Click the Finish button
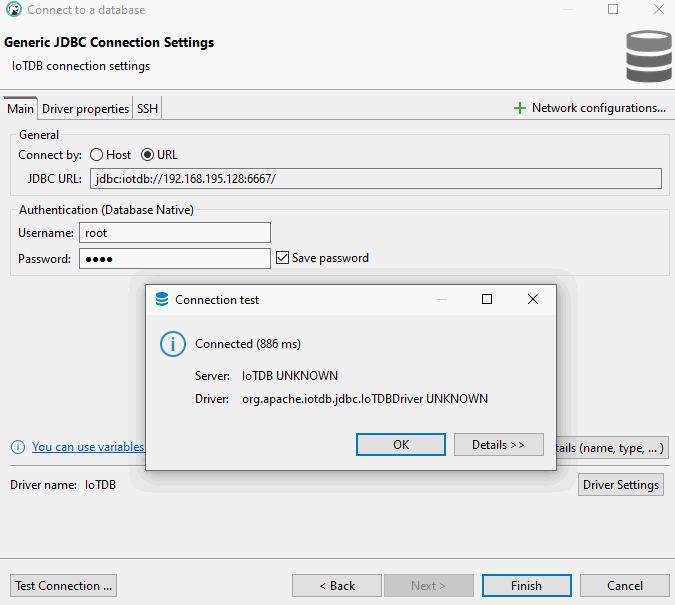This screenshot has height=605, width=675. [526, 586]
